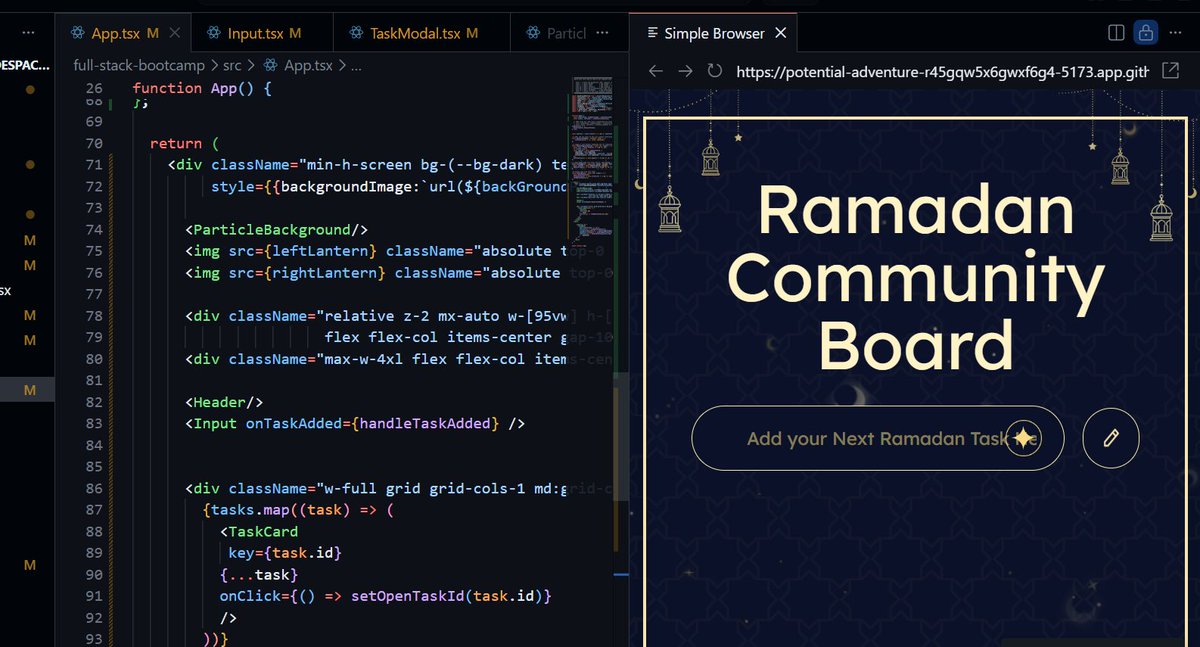
Task: Click tasks.map code on line 87
Action: pyautogui.click(x=246, y=510)
